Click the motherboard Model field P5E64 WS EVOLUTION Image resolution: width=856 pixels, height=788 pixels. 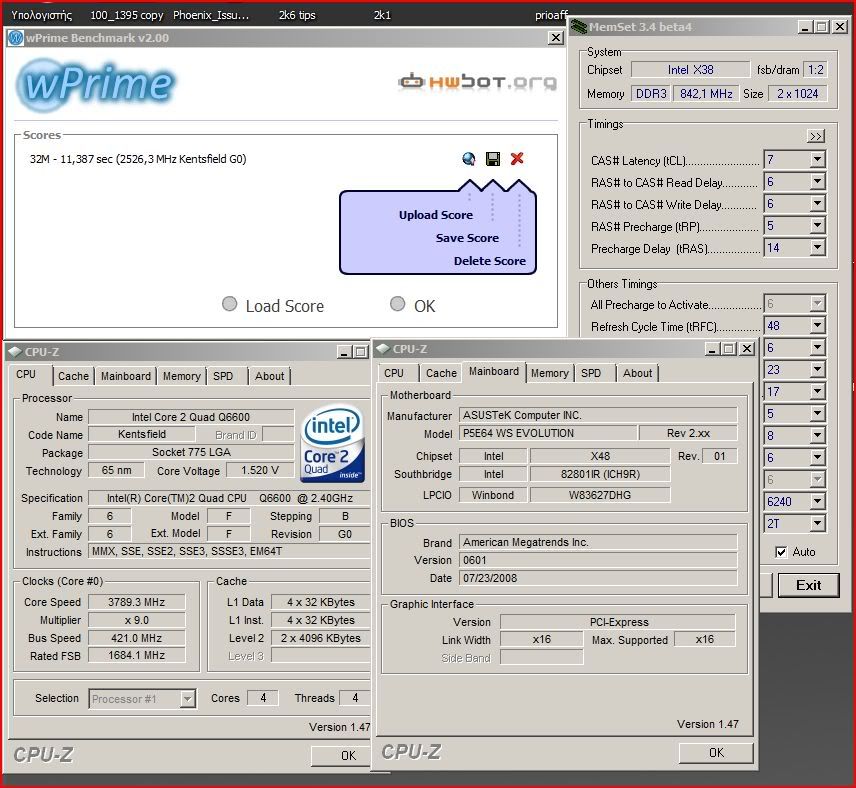coord(548,433)
